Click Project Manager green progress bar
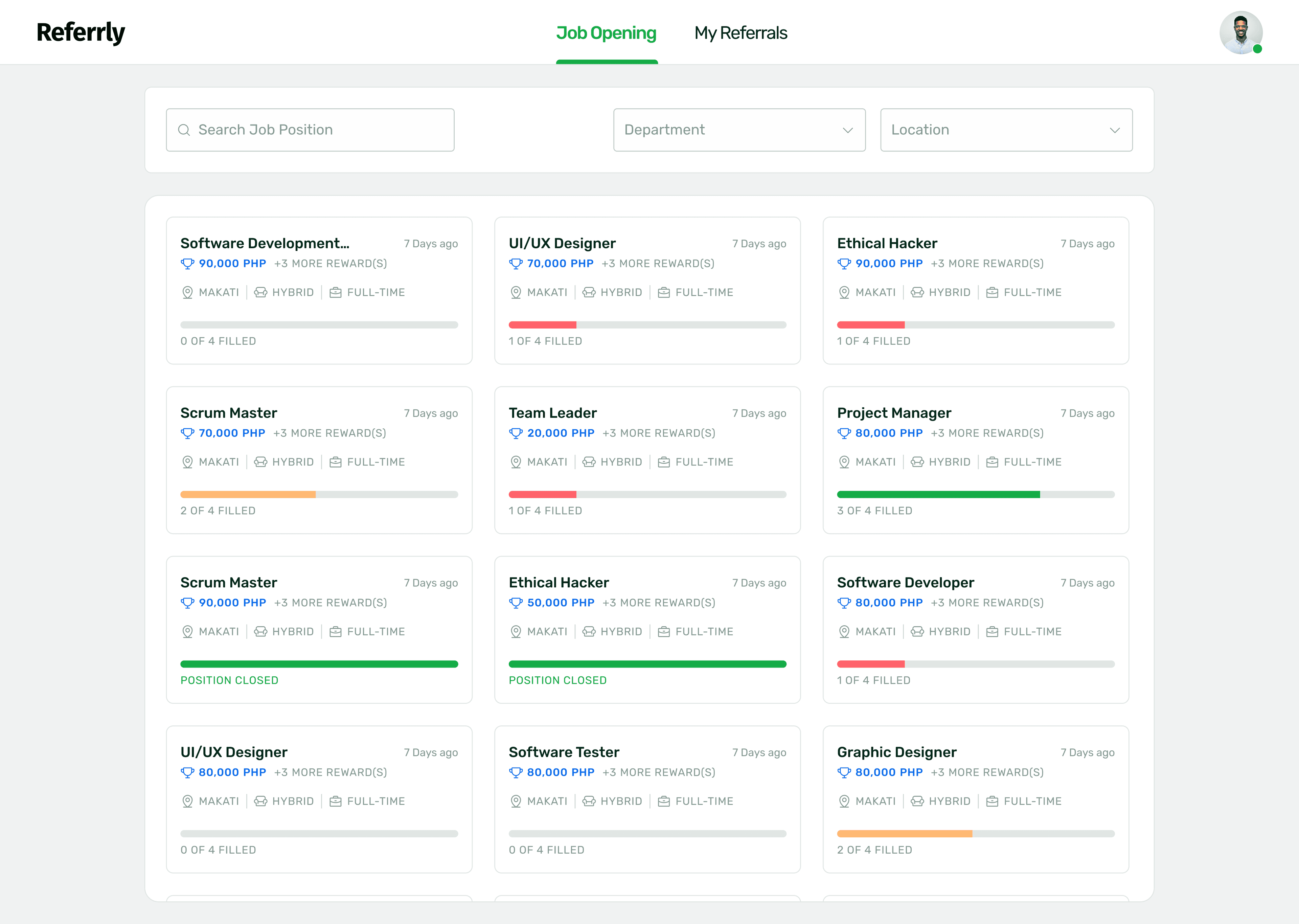1299x924 pixels. coord(938,494)
